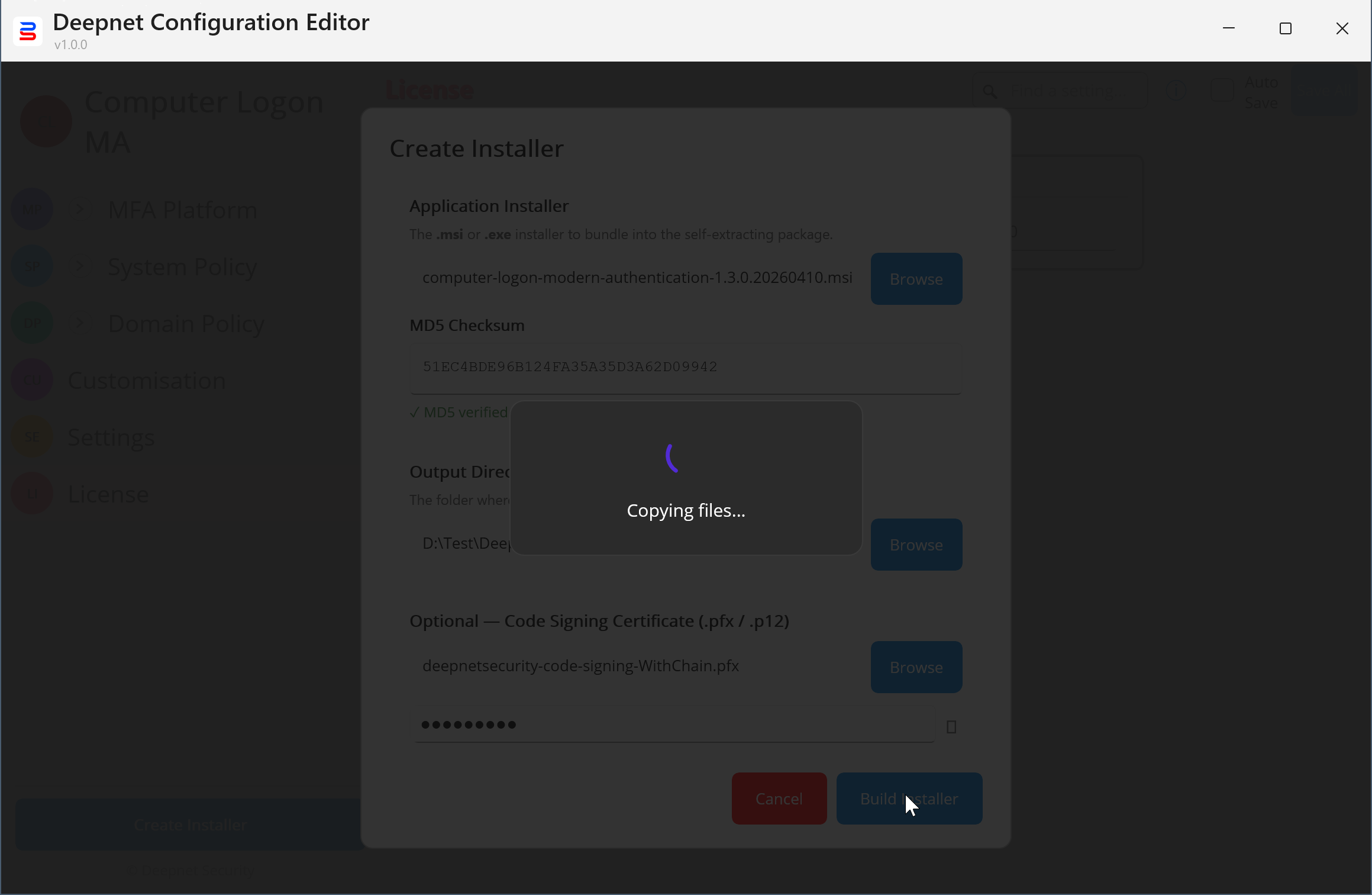Open the License menu item

pyautogui.click(x=108, y=494)
